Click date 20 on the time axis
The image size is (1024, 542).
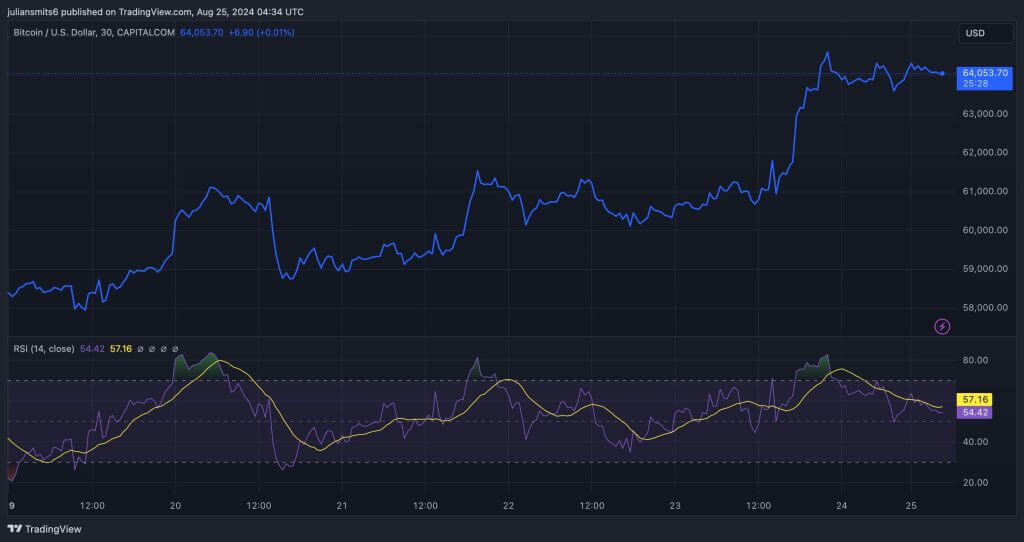coord(175,506)
